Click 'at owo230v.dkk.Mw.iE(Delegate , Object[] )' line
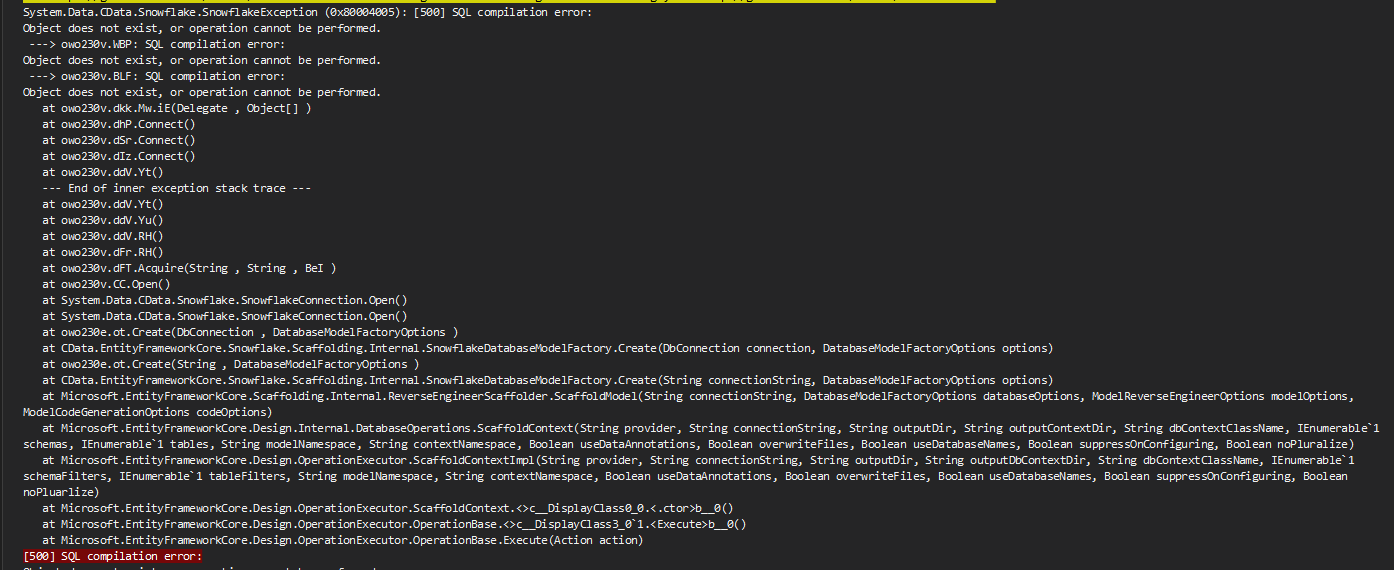 pyautogui.click(x=177, y=108)
